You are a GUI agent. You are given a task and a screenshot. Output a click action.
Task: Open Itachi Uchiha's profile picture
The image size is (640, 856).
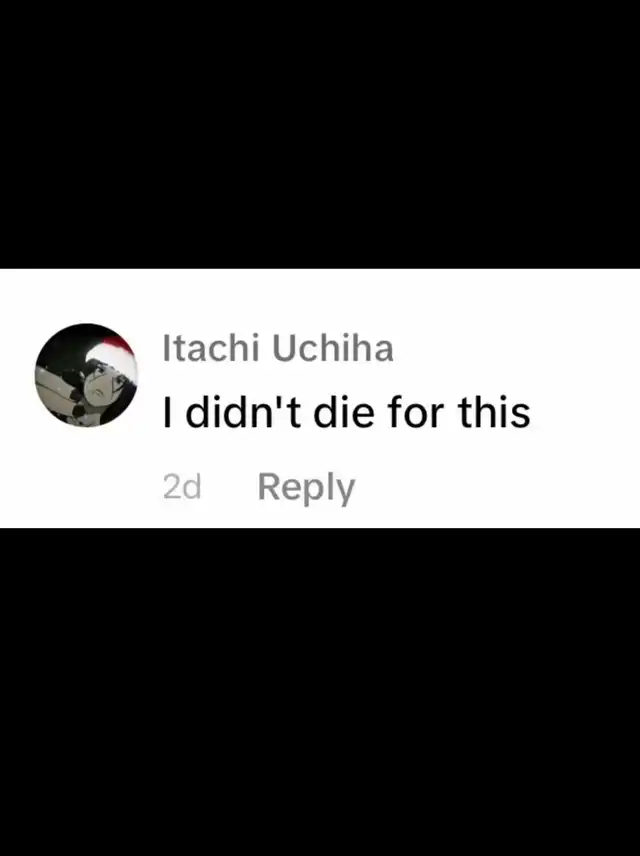(86, 374)
